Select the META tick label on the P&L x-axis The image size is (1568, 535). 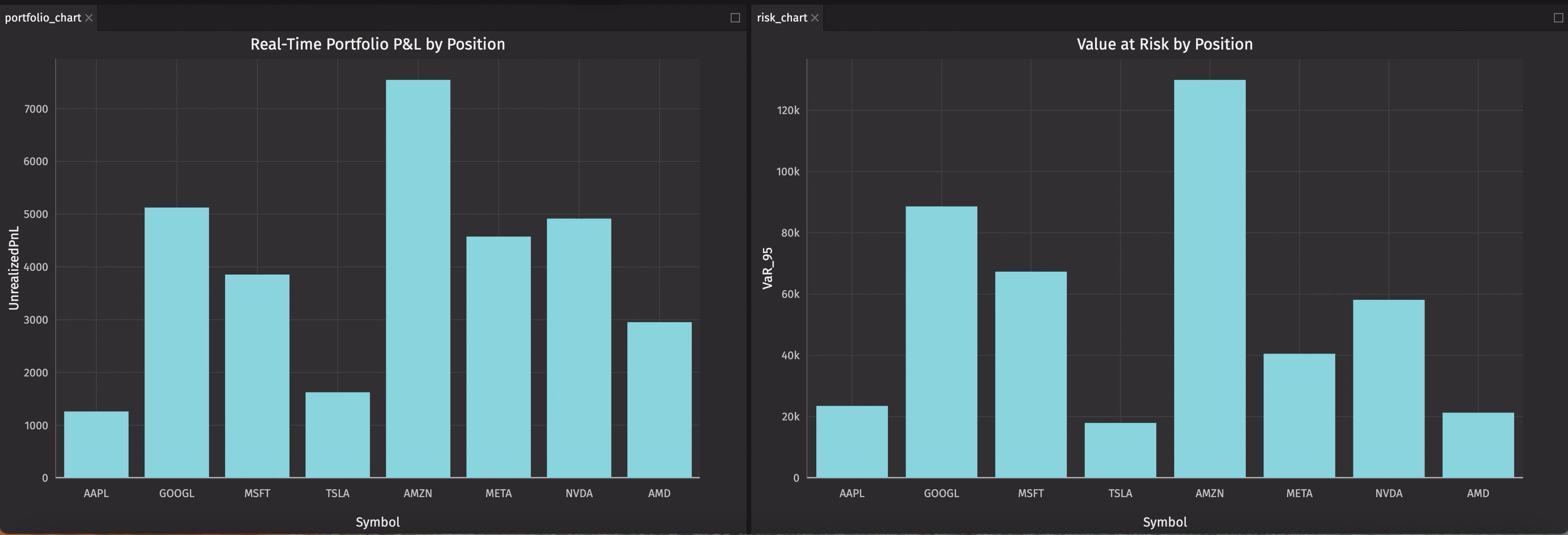click(x=499, y=493)
